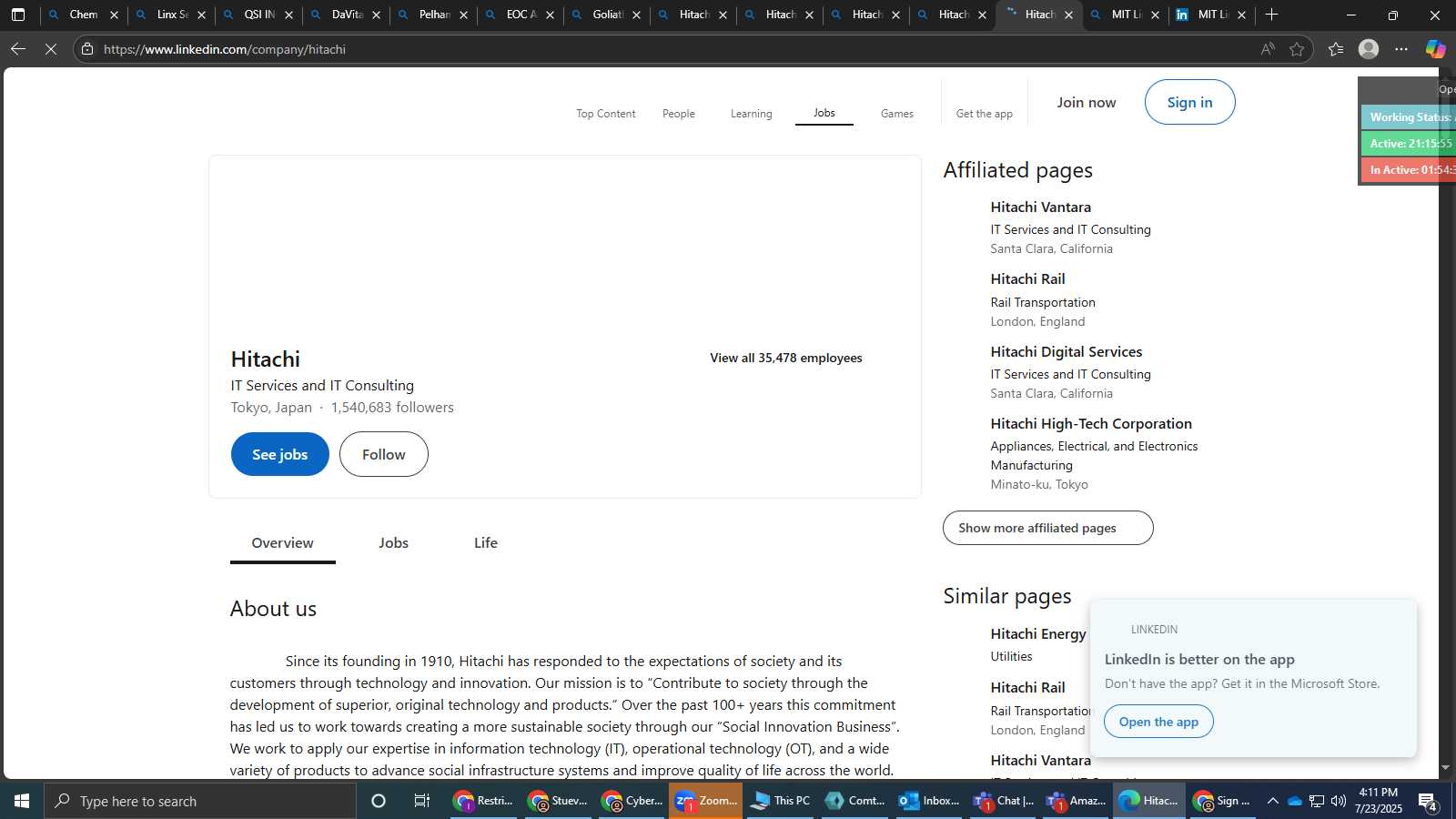Show hidden system tray icons
Viewport: 1456px width, 819px height.
[x=1273, y=801]
